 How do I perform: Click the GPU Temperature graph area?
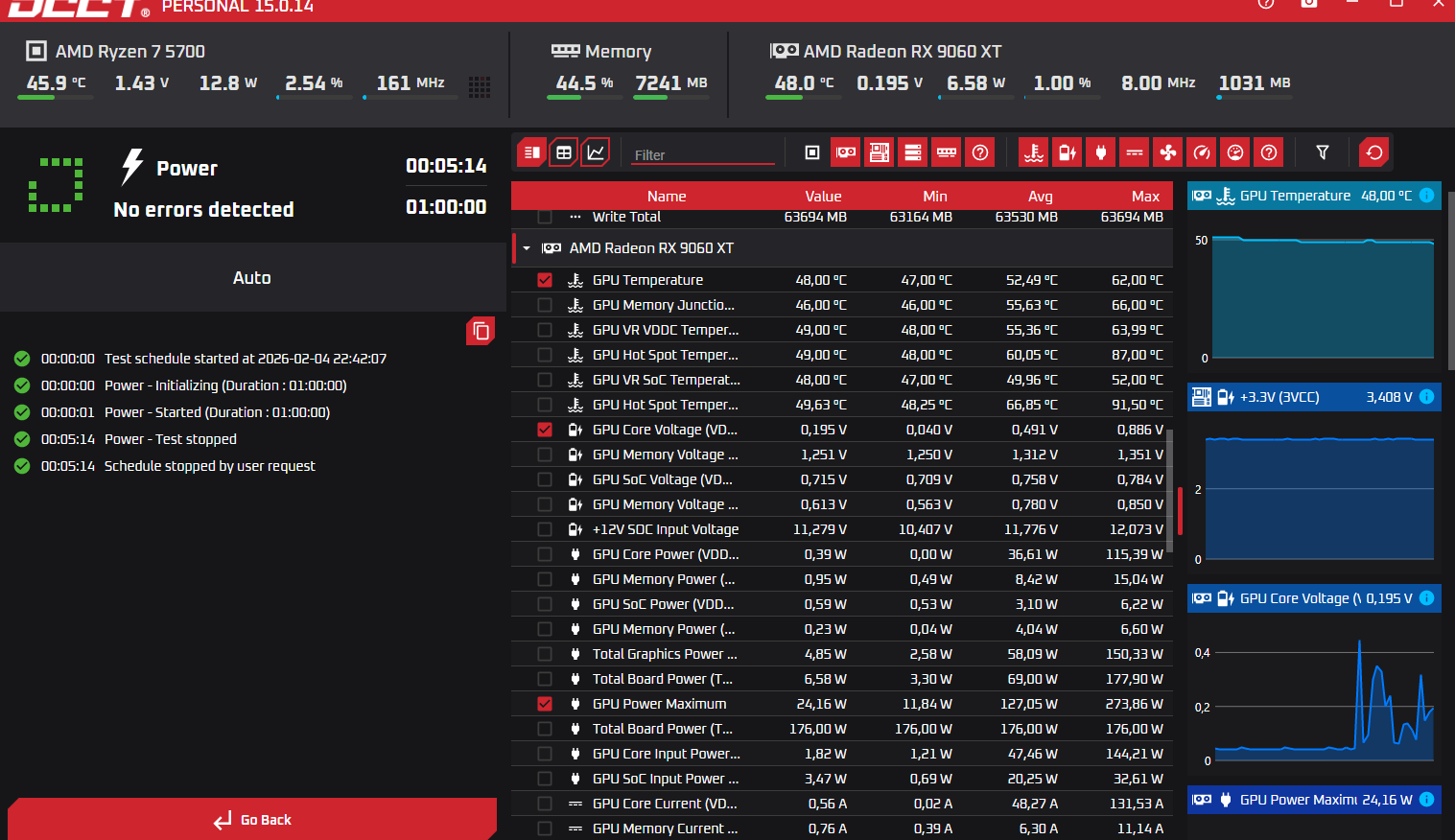[1323, 297]
